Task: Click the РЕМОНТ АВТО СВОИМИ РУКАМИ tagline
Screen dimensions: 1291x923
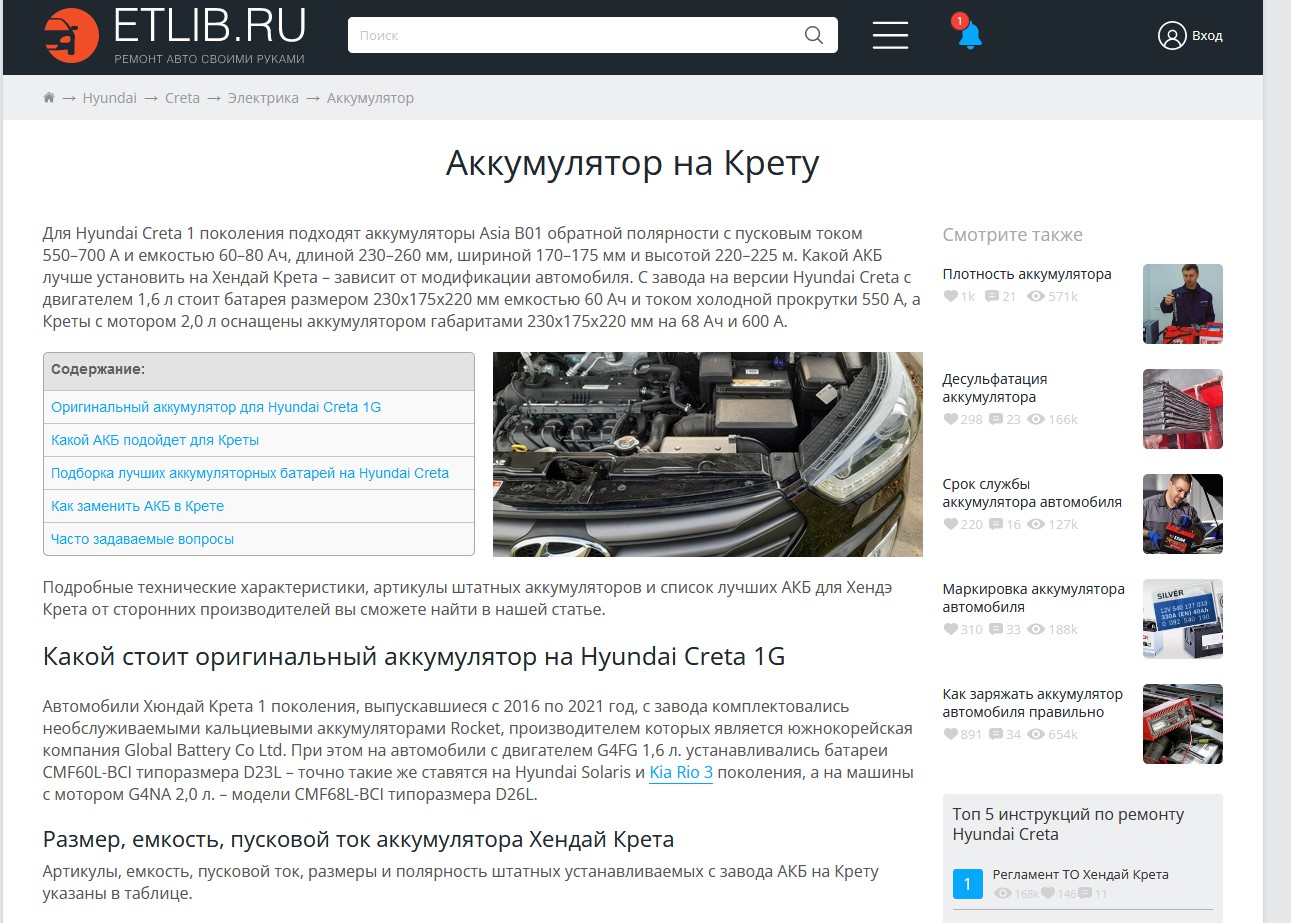Action: [x=209, y=59]
